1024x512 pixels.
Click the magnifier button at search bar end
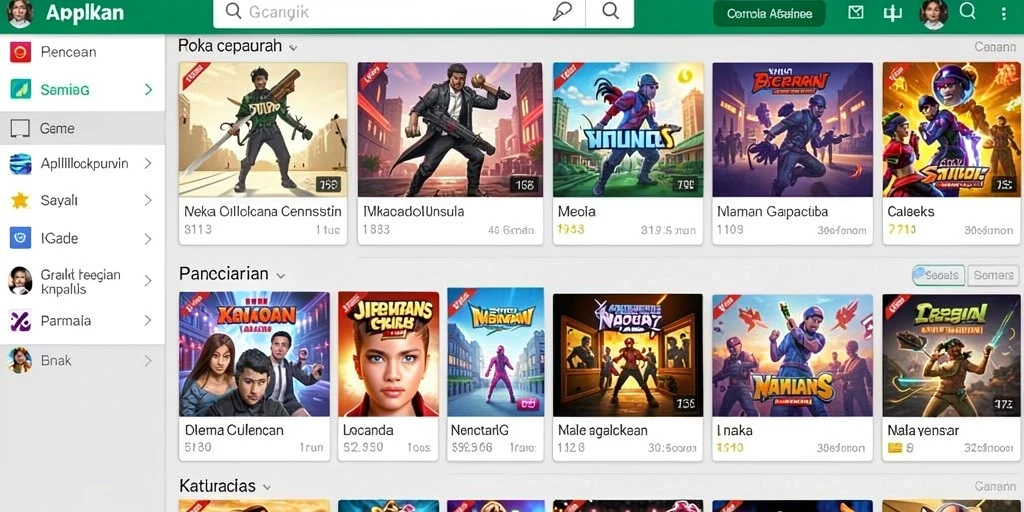[x=610, y=12]
